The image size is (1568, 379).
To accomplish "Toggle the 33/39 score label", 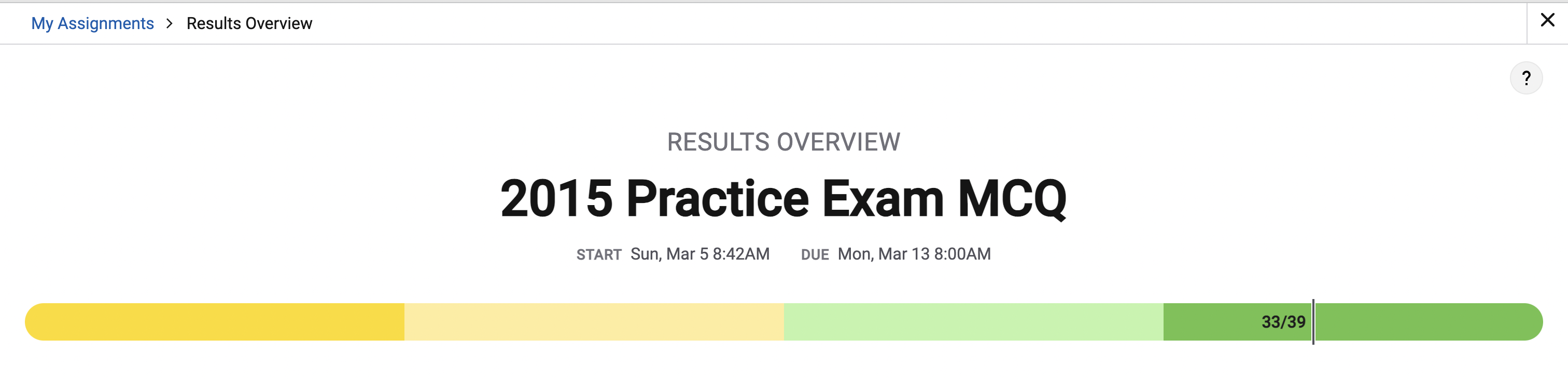I will coord(1284,322).
